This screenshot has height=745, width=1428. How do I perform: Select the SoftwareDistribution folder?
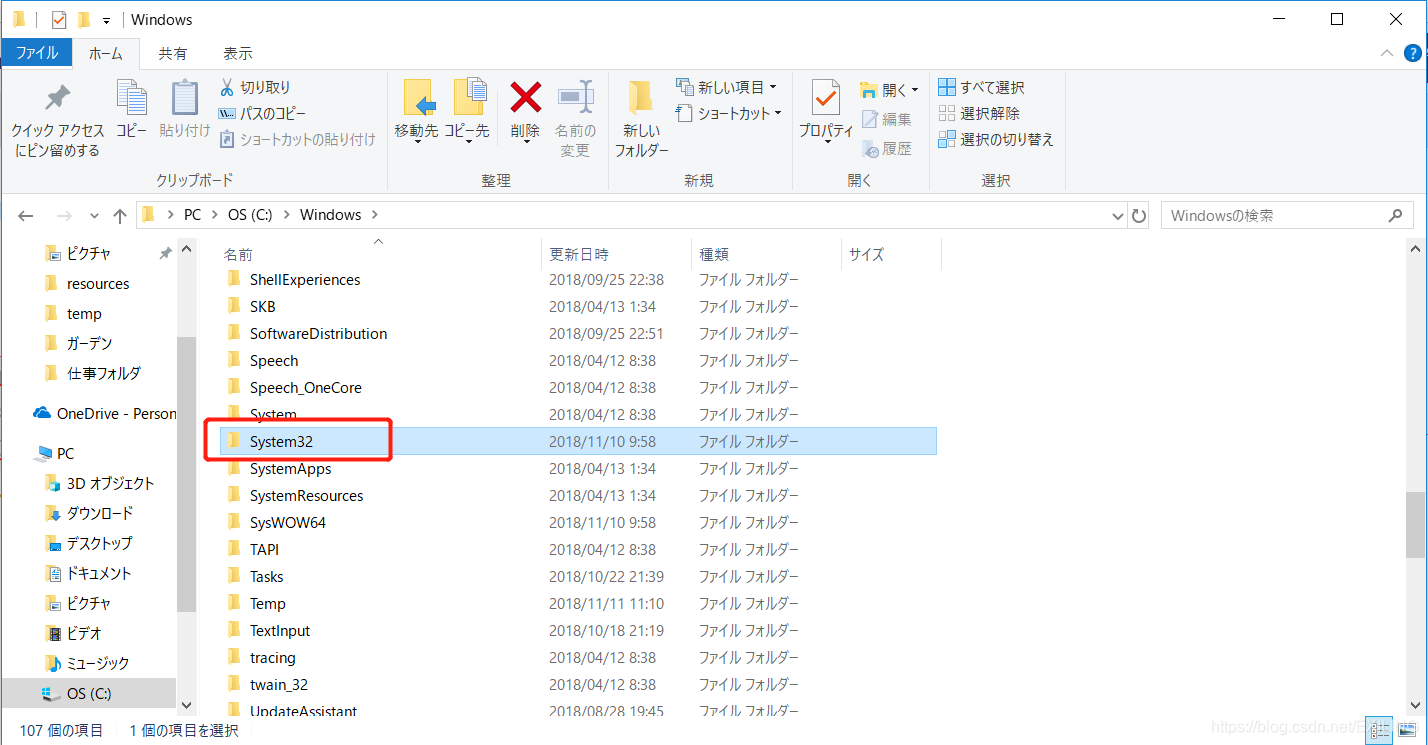coord(318,333)
